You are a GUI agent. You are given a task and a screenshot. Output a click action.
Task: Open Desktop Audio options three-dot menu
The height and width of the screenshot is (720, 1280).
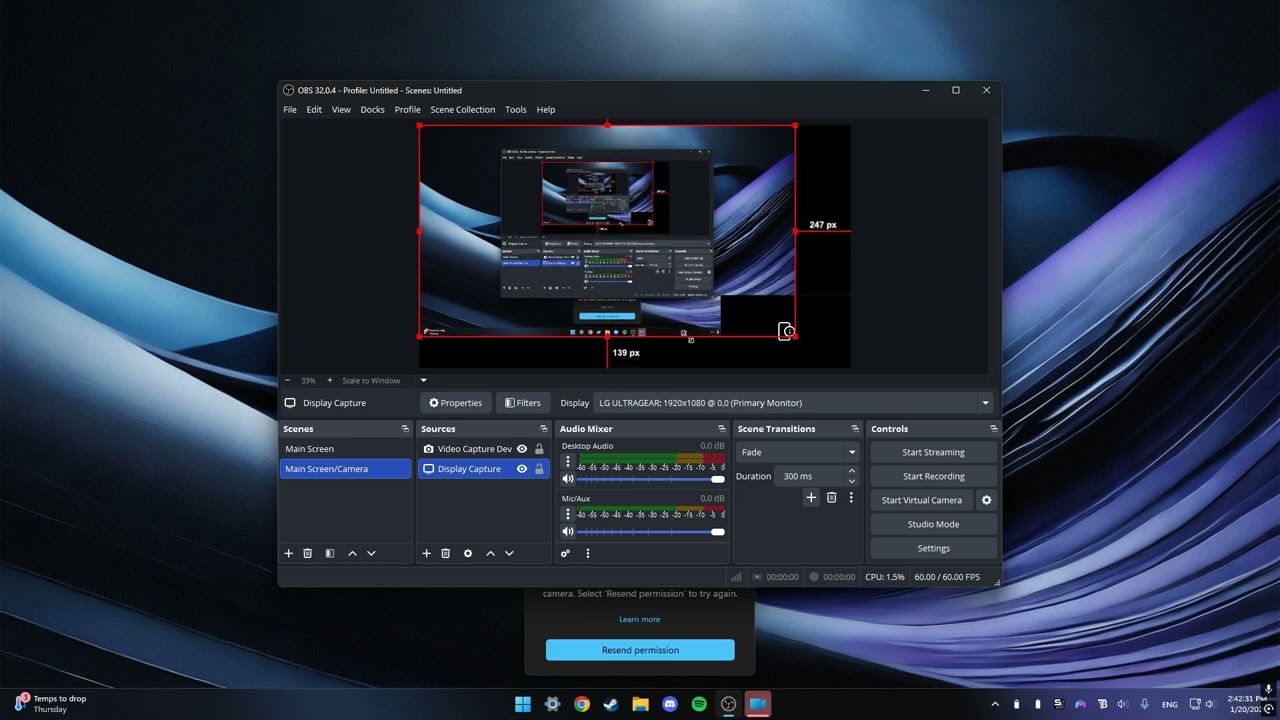(568, 461)
